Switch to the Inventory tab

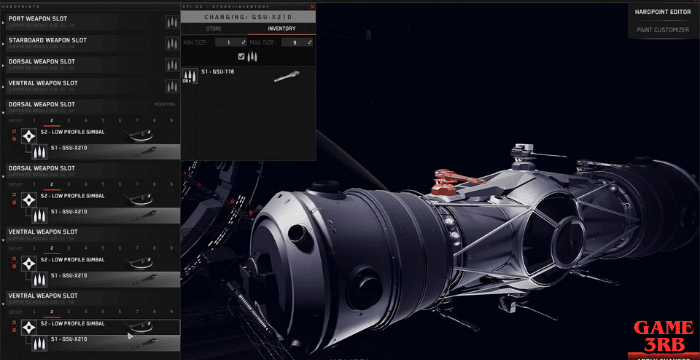(282, 29)
